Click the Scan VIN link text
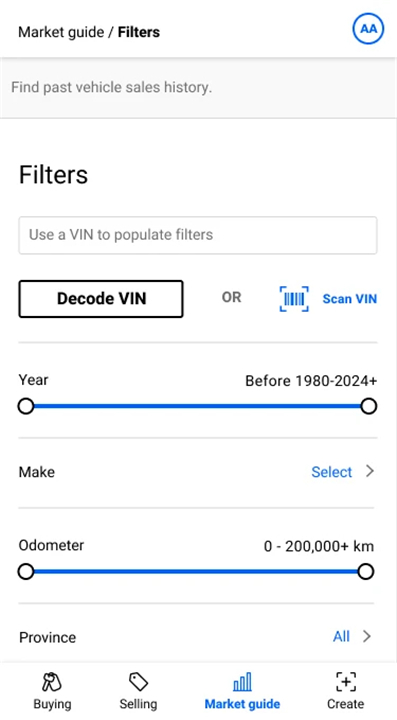The height and width of the screenshot is (720, 397). [x=350, y=299]
